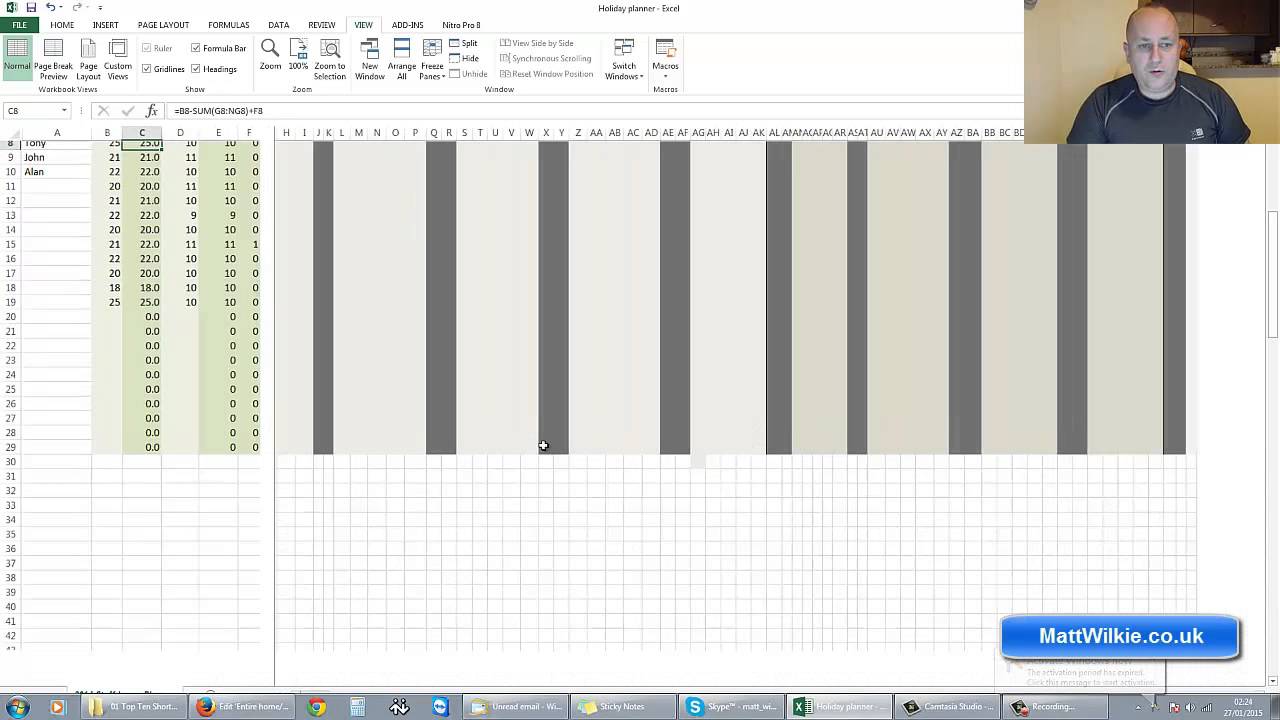Screen dimensions: 1280x720
Task: Open the Windows Start button
Action: (17, 707)
